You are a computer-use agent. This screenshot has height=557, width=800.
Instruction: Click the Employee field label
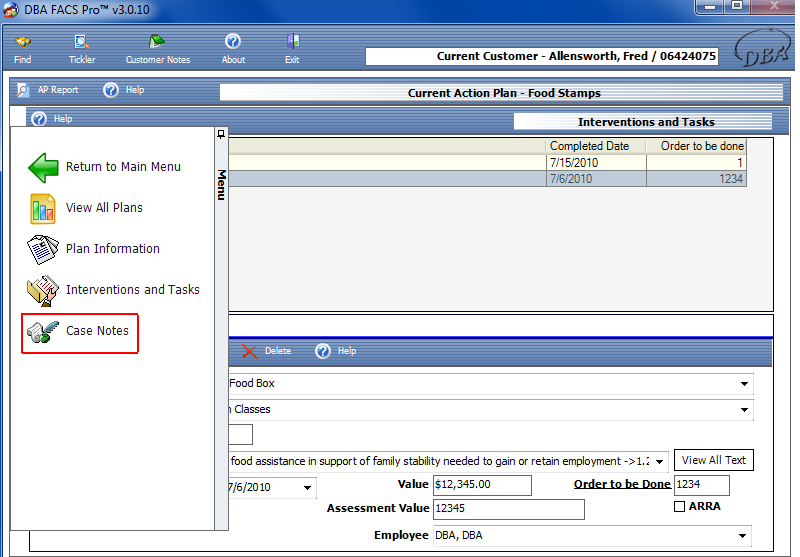click(x=401, y=535)
